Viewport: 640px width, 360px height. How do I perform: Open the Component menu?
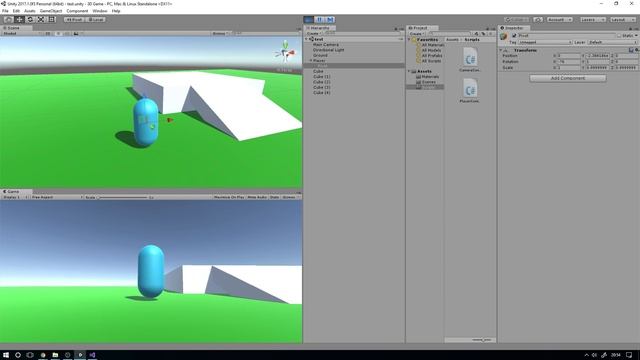77,11
